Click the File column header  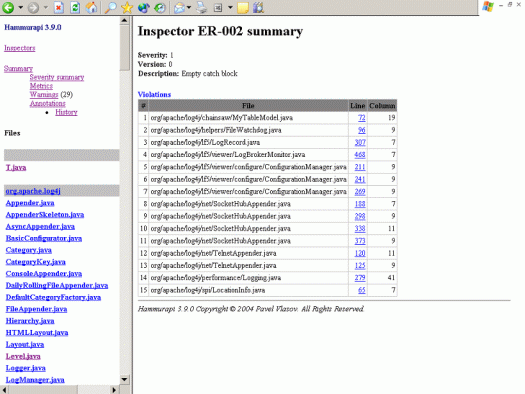tap(248, 106)
